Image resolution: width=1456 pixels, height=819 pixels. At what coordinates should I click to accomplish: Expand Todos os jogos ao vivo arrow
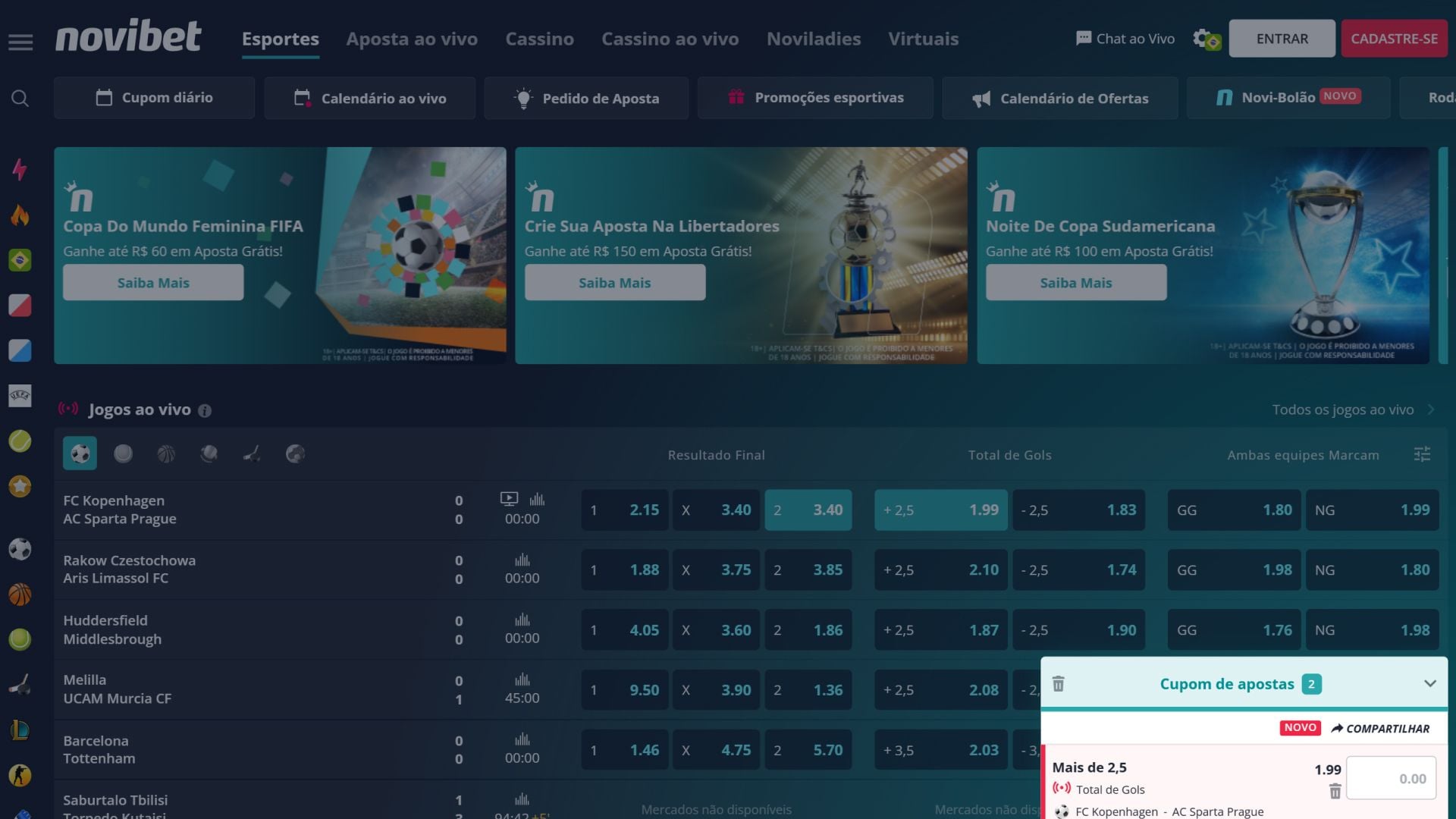click(1431, 409)
